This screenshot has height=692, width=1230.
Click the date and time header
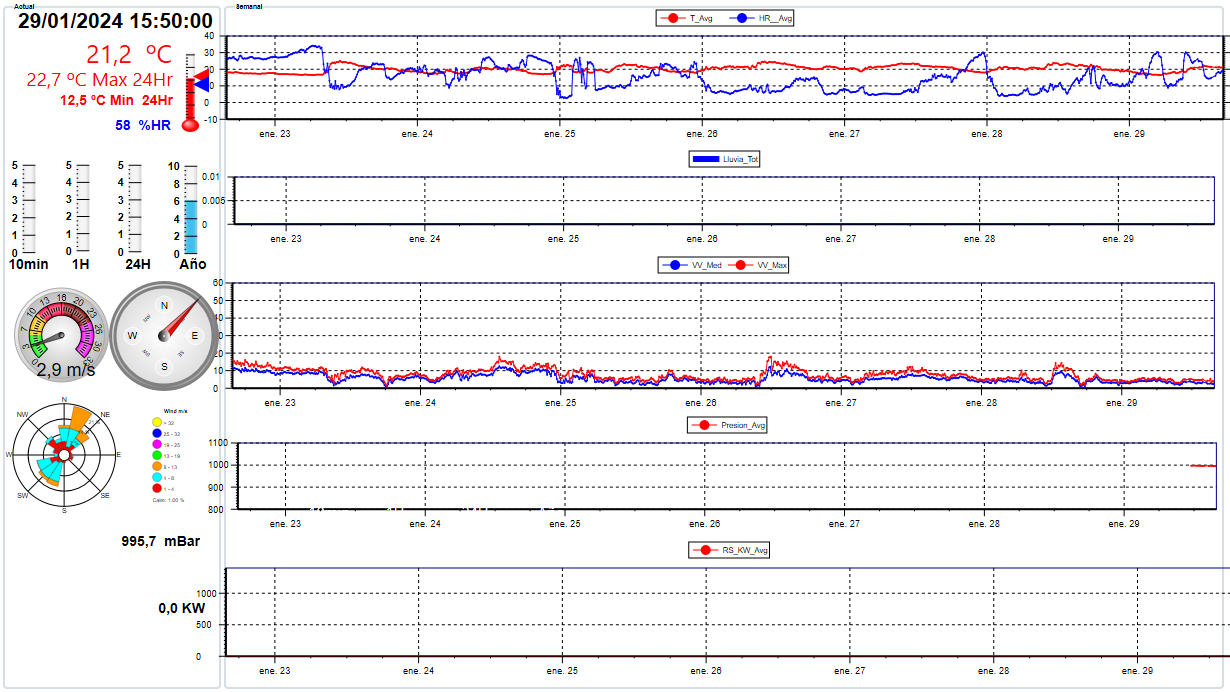tap(115, 21)
